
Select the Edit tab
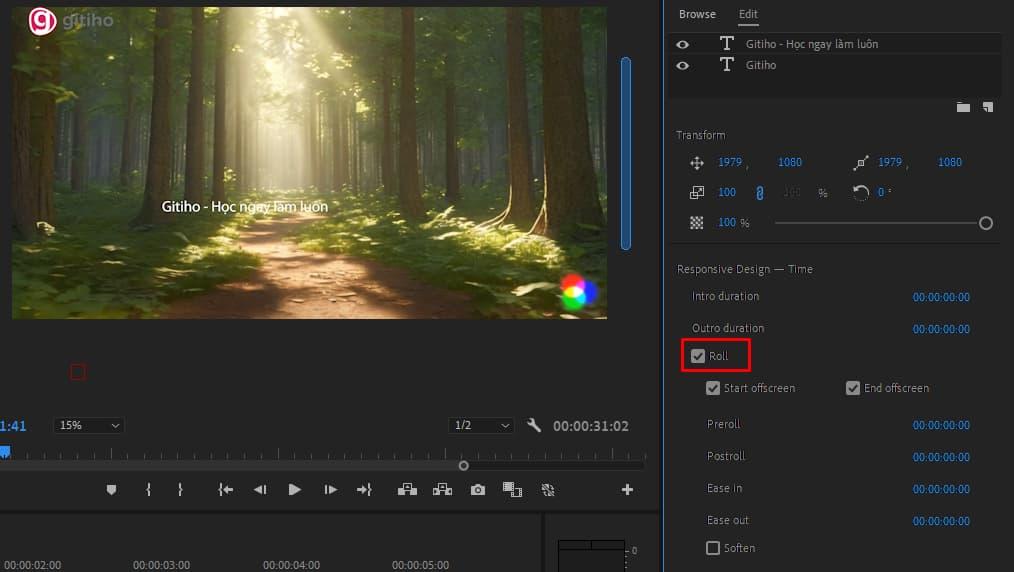[x=748, y=14]
